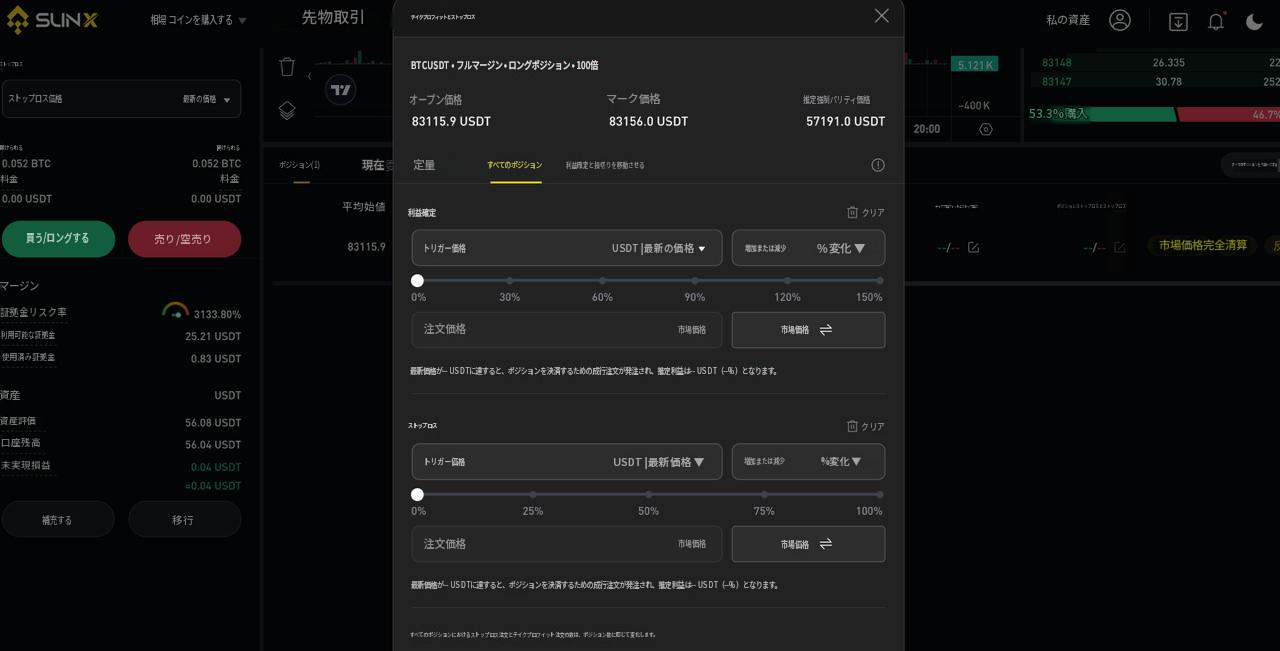
Task: Click the 移行 button
Action: pyautogui.click(x=184, y=519)
